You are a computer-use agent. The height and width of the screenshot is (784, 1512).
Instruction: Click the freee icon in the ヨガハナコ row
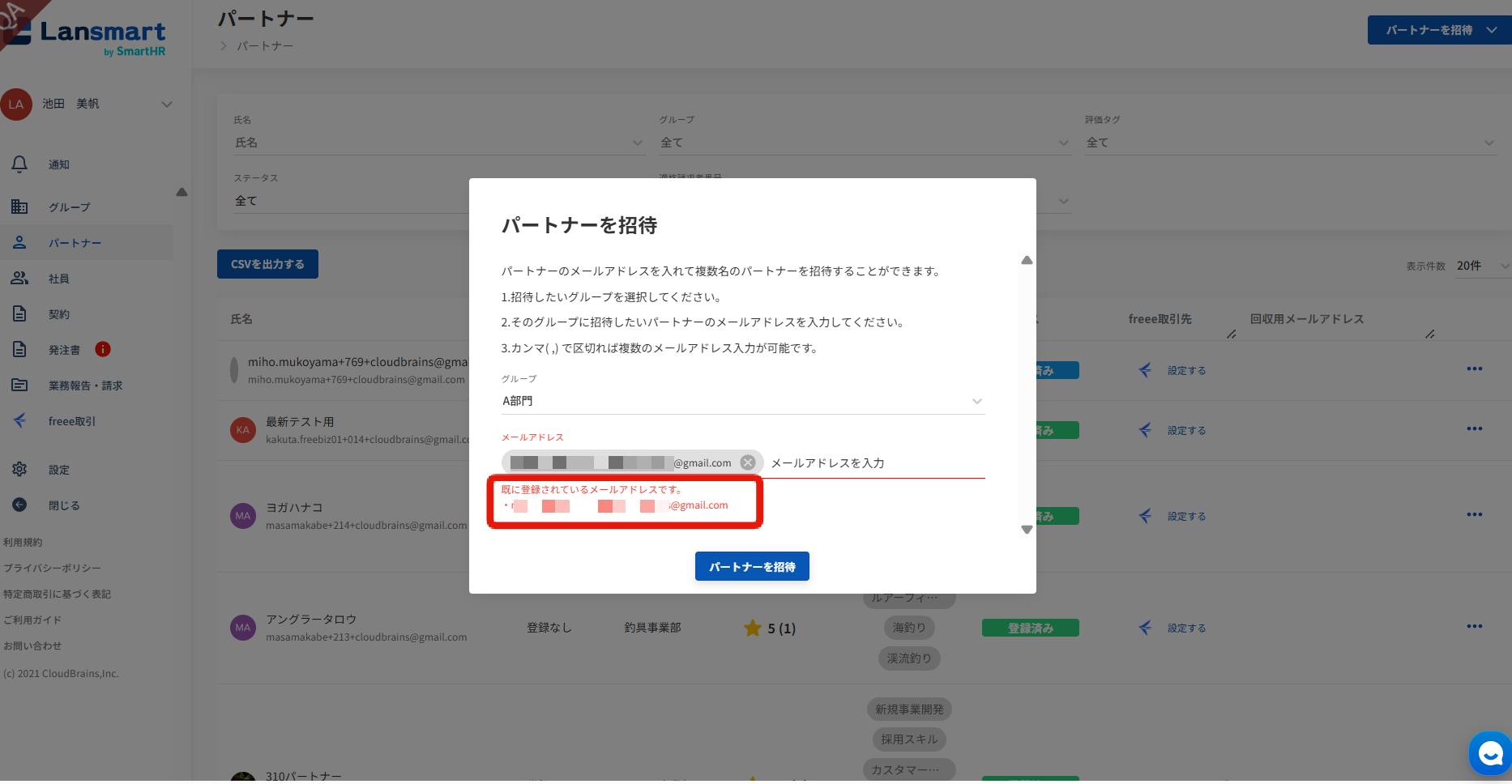click(x=1145, y=516)
